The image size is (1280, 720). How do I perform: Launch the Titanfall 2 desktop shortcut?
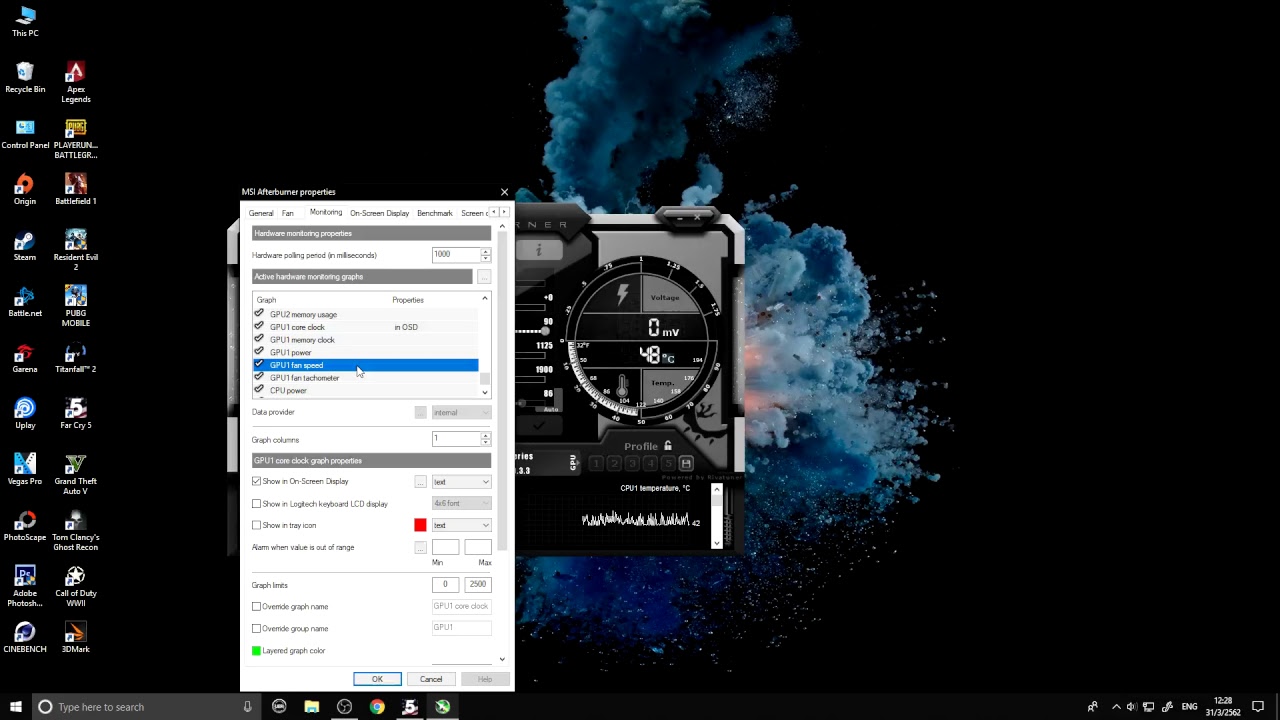75,358
